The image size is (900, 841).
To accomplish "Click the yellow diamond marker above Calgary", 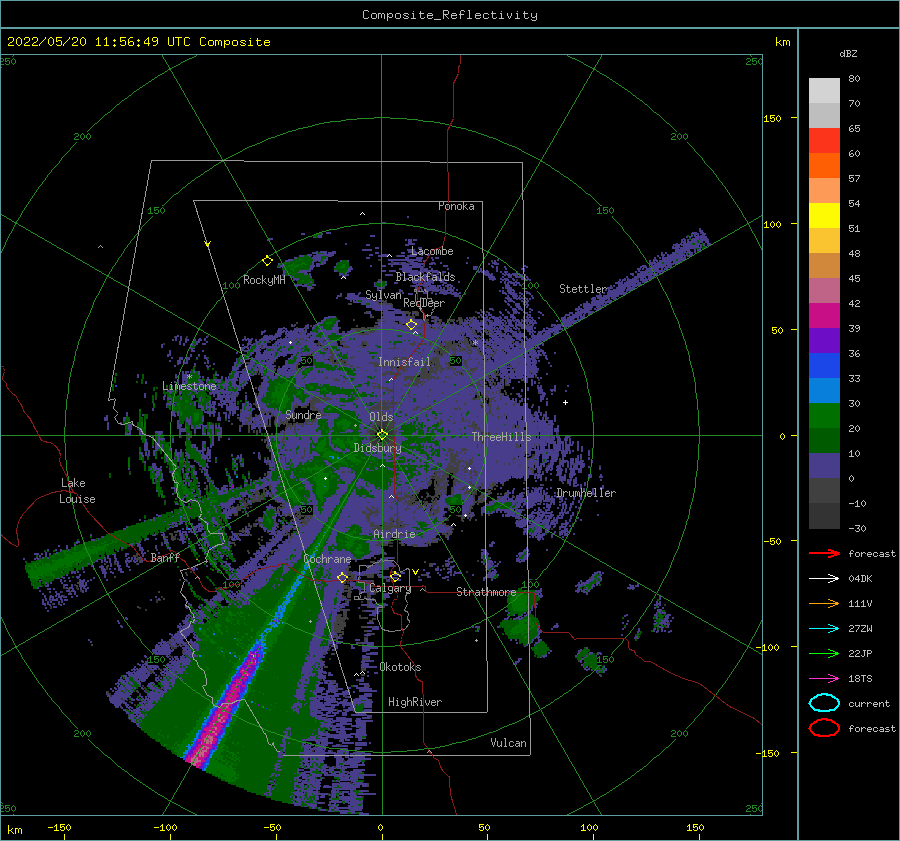I will click(395, 576).
